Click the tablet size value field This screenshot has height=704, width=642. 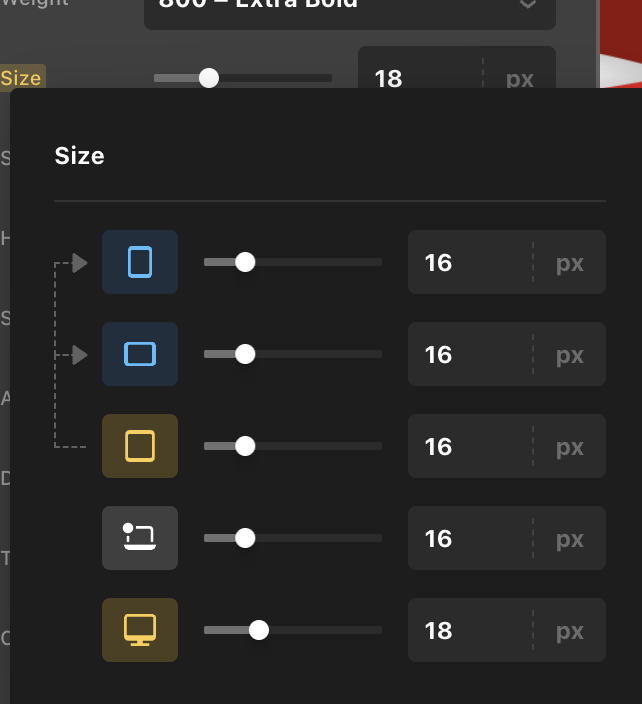click(x=465, y=446)
